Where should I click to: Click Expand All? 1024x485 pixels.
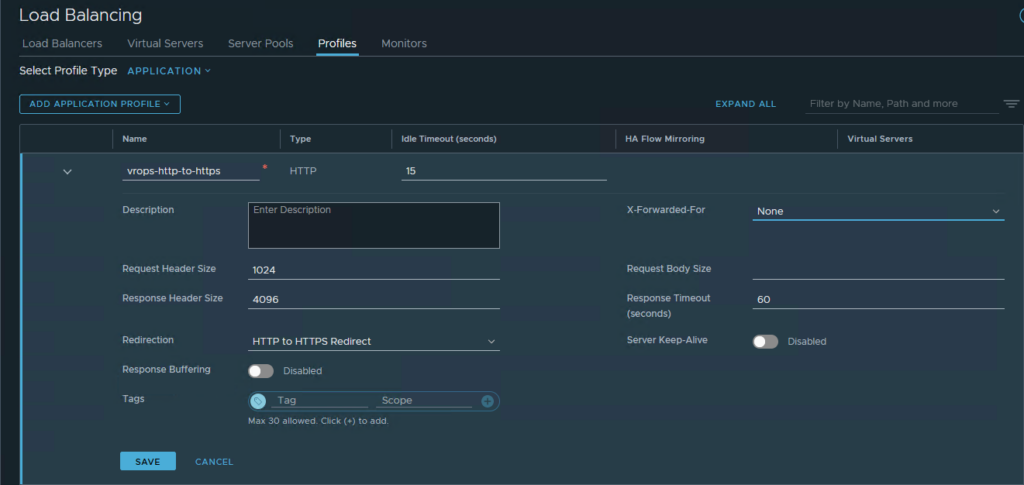point(745,104)
